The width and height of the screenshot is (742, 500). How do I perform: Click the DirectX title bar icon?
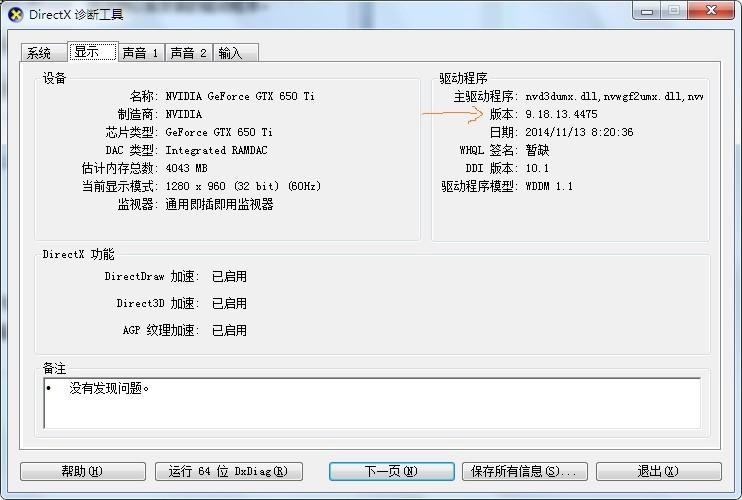[16, 15]
